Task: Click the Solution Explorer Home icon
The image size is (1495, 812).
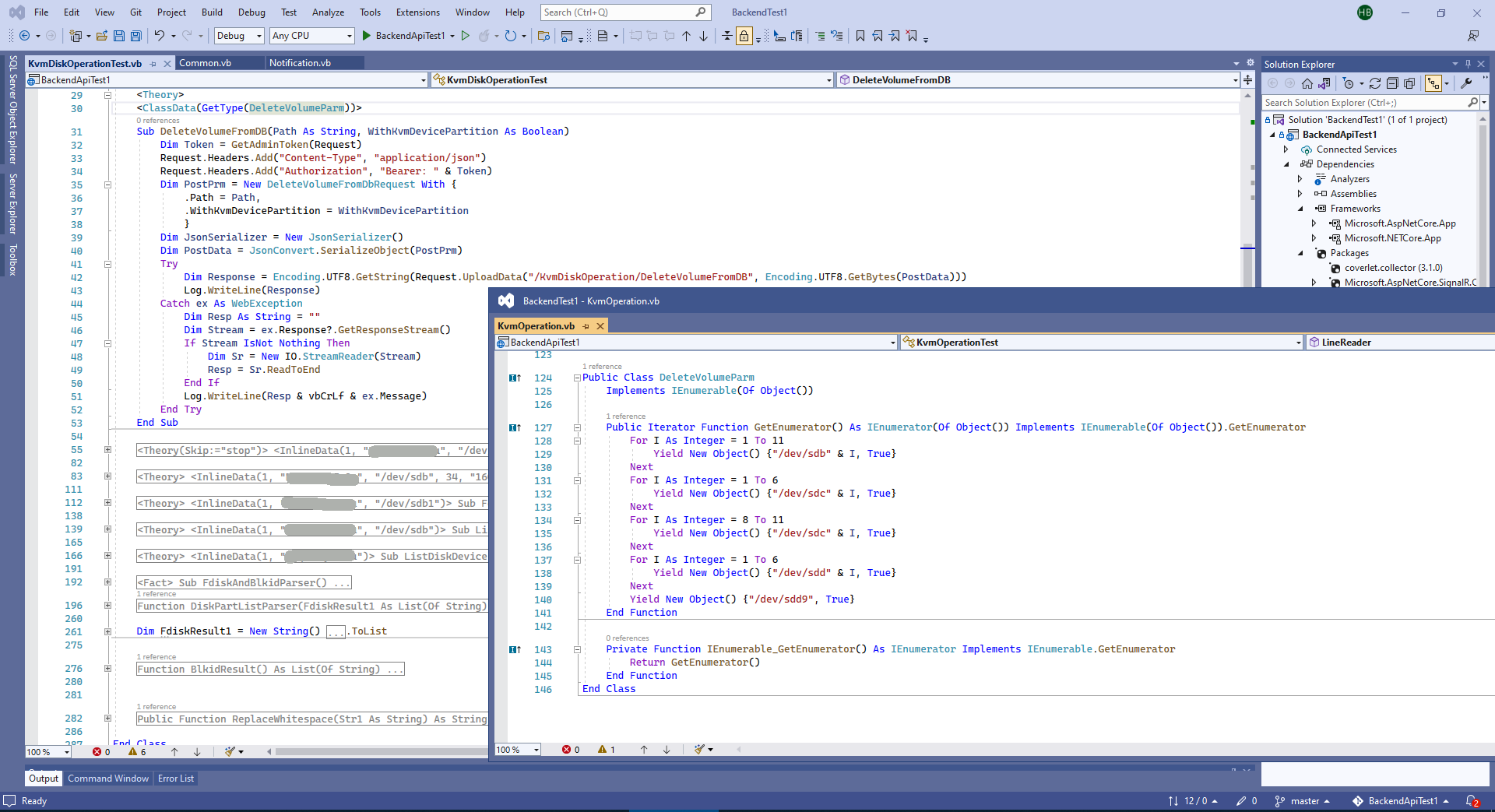Action: [1307, 83]
